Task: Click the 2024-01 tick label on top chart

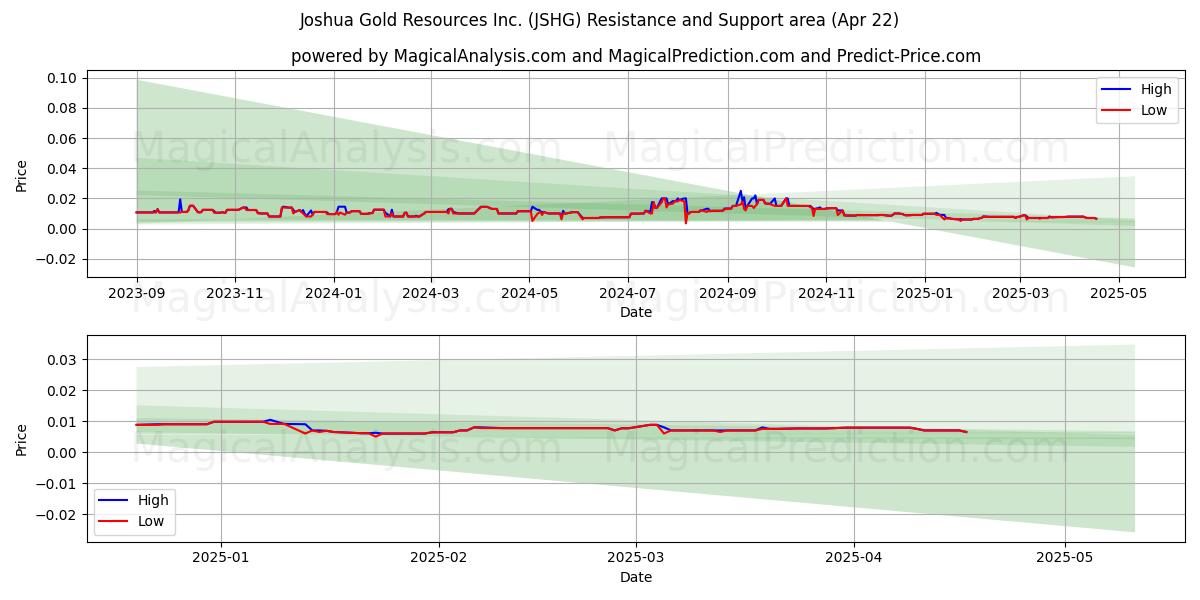Action: click(x=333, y=294)
